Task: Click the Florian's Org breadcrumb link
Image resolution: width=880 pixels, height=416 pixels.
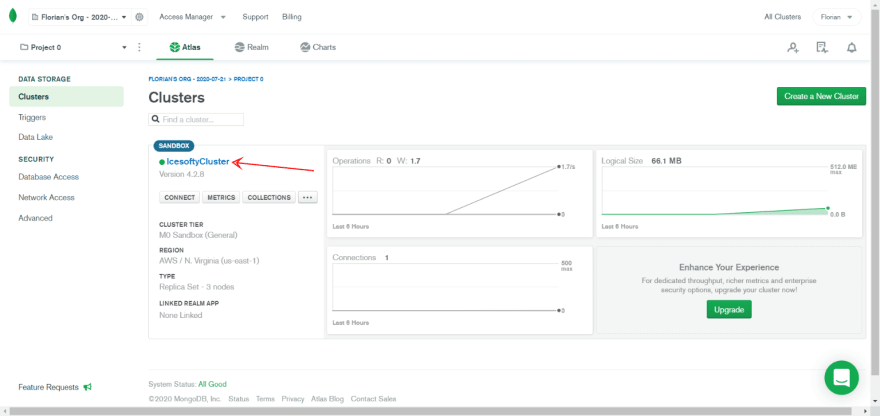Action: [x=187, y=79]
